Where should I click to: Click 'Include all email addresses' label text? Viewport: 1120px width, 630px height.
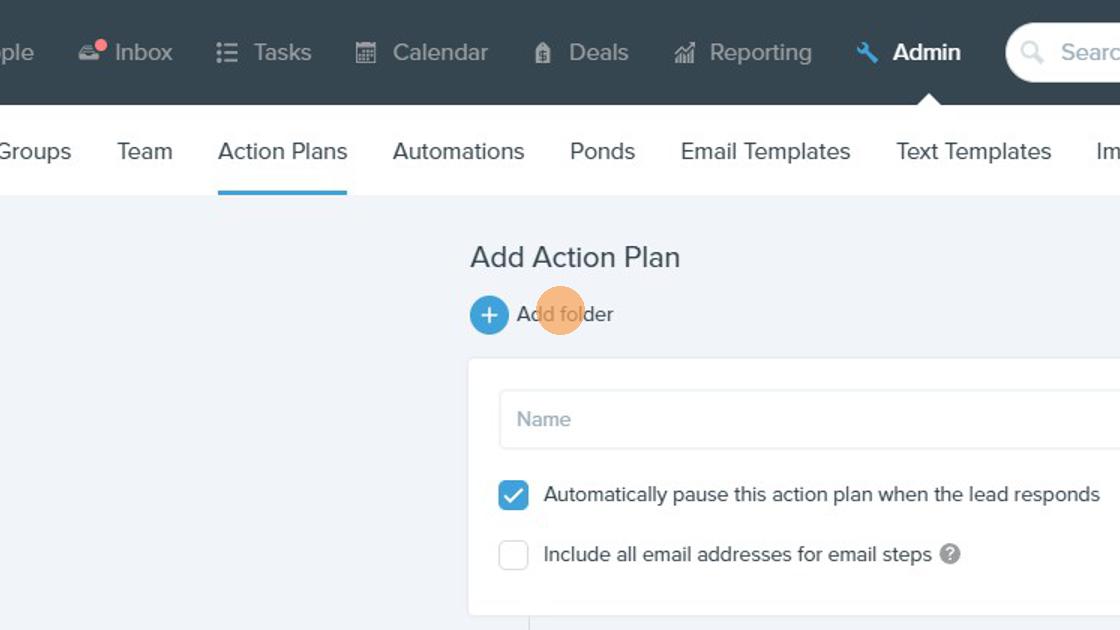click(x=738, y=554)
